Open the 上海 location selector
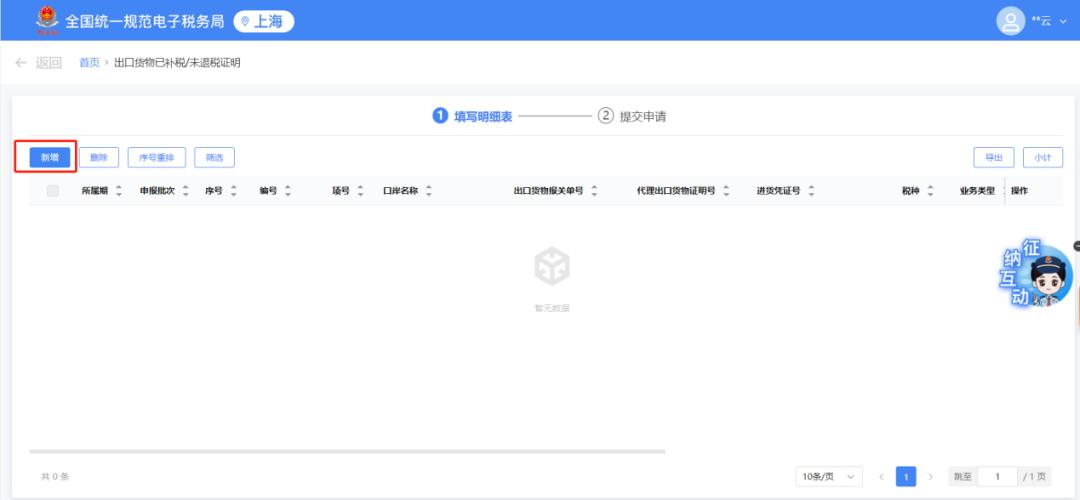 [264, 21]
